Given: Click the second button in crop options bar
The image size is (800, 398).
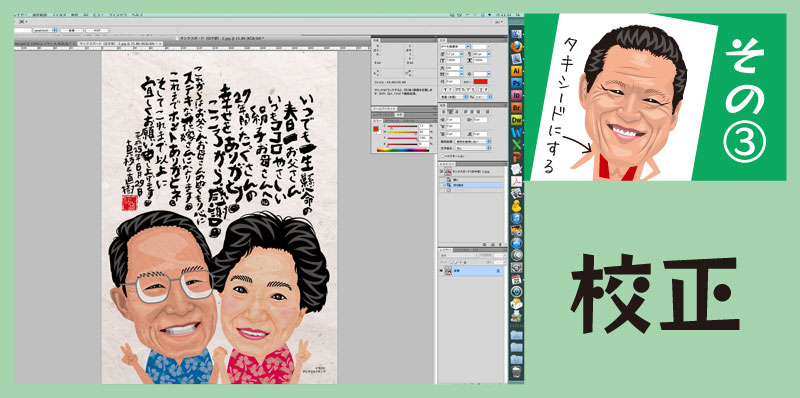Looking at the screenshot, I should pos(96,31).
